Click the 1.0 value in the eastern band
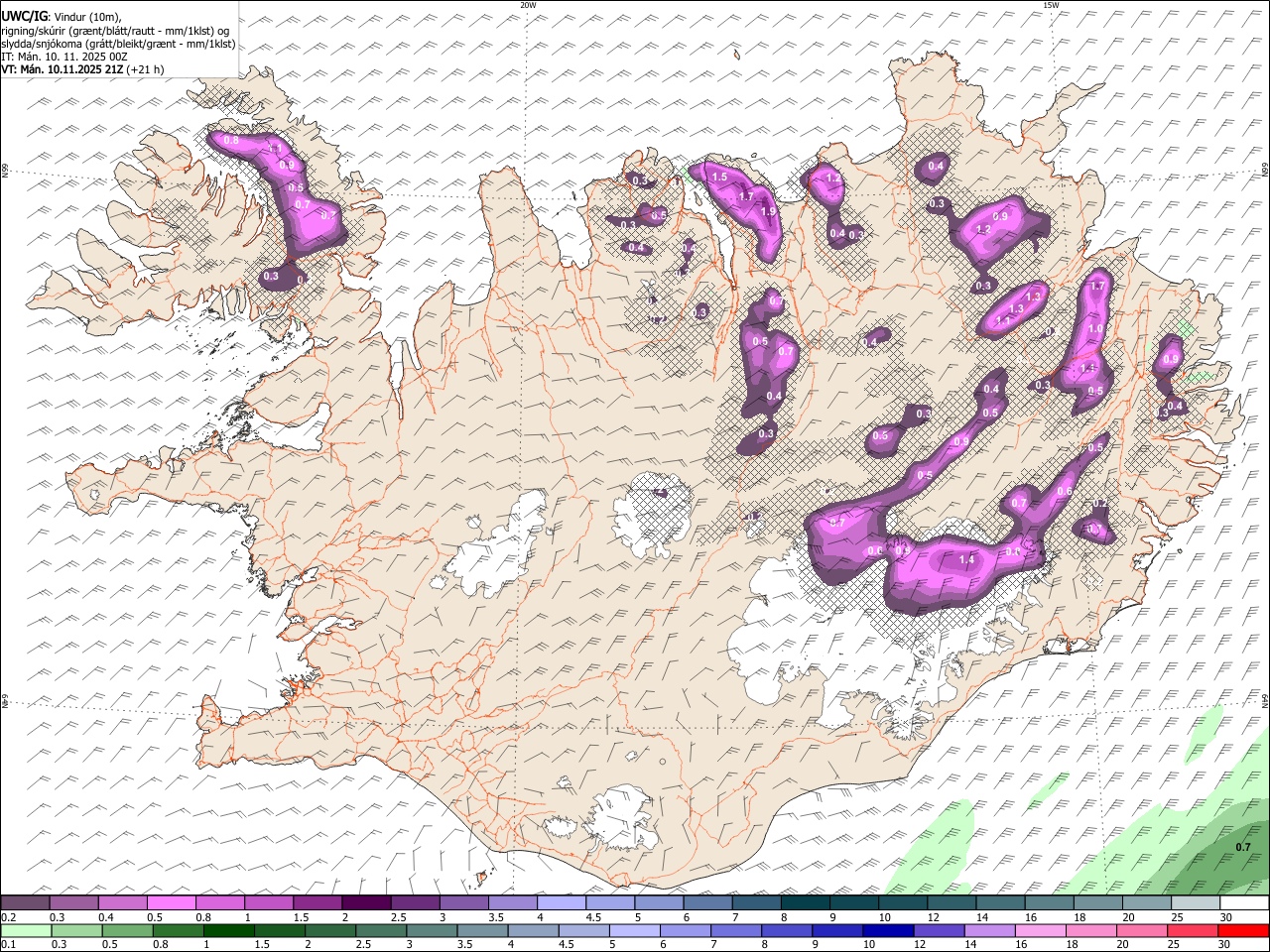1270x952 pixels. click(x=1095, y=329)
